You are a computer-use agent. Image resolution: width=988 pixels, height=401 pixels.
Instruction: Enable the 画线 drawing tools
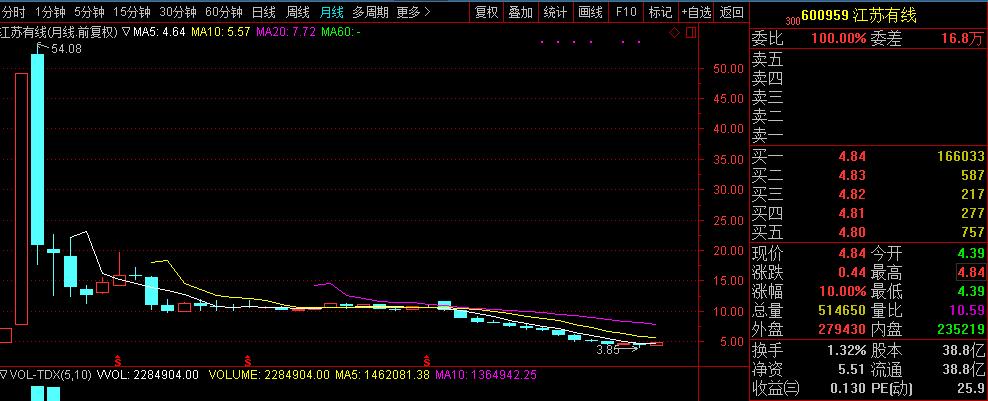(591, 12)
